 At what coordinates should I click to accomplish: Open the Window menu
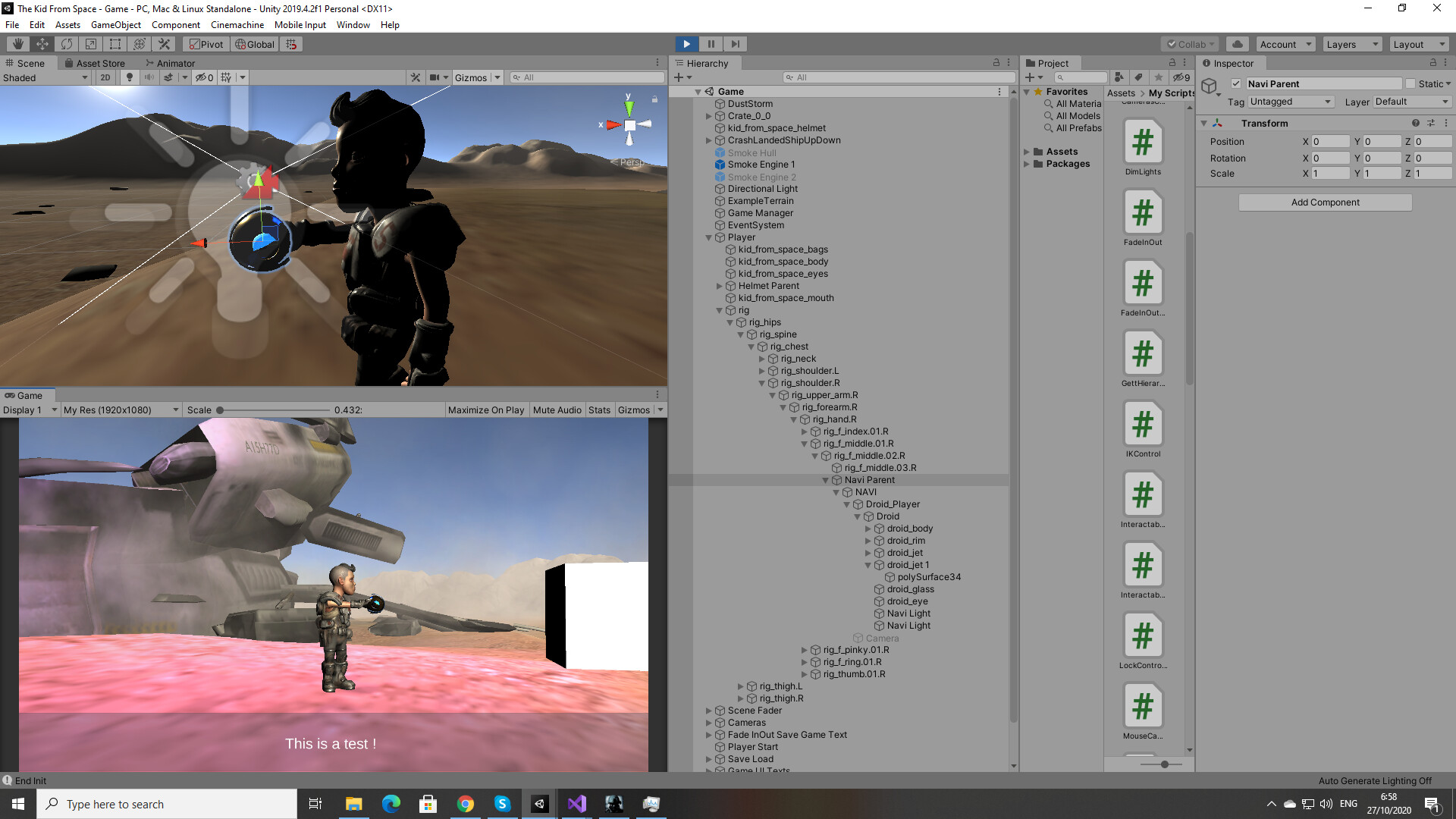(x=353, y=25)
